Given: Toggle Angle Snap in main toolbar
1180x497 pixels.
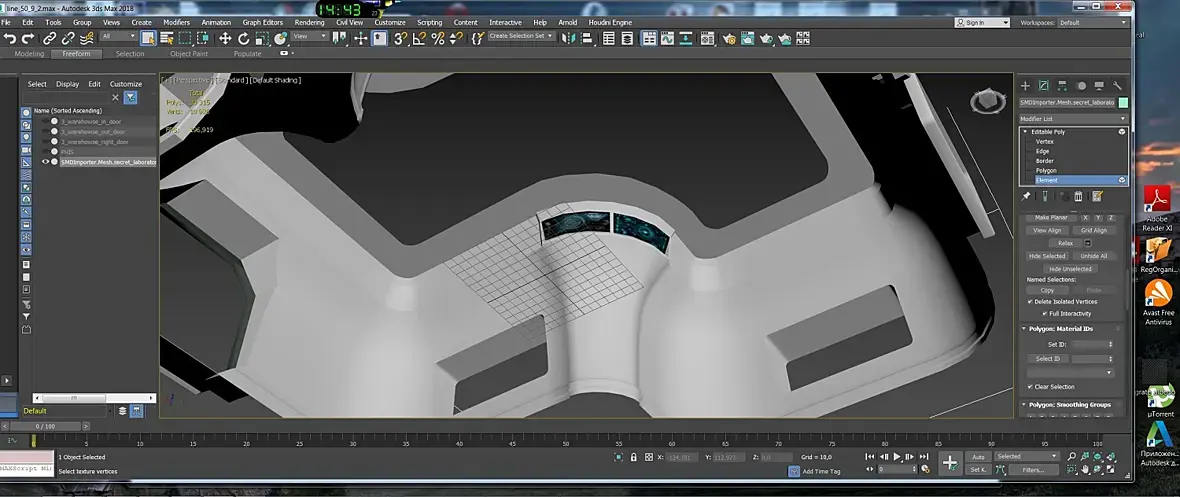Looking at the screenshot, I should coord(420,38).
